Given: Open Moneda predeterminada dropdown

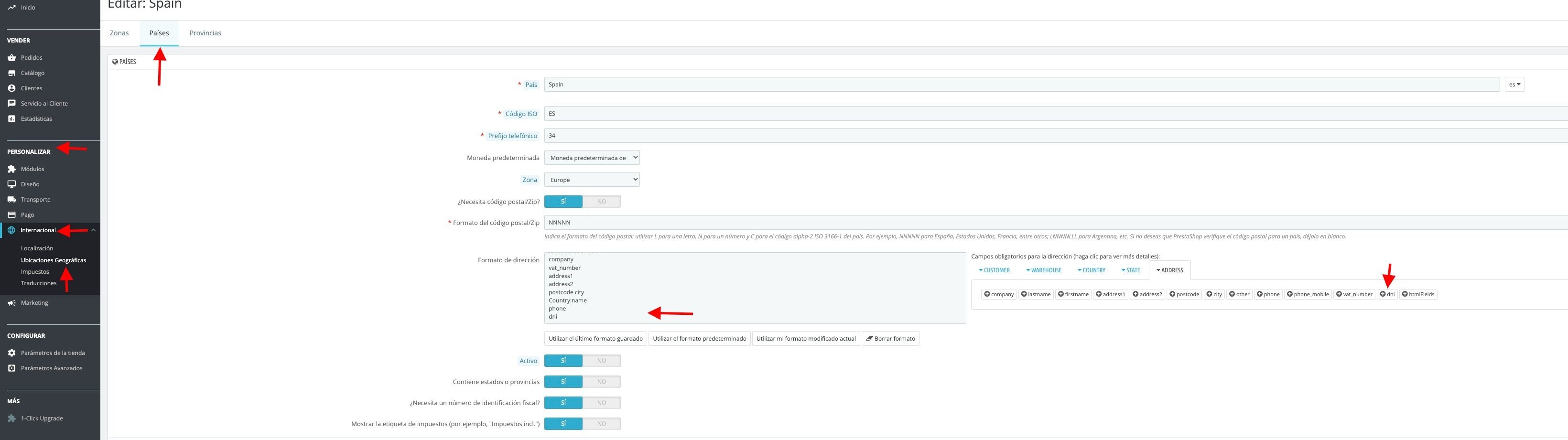Looking at the screenshot, I should click(592, 158).
